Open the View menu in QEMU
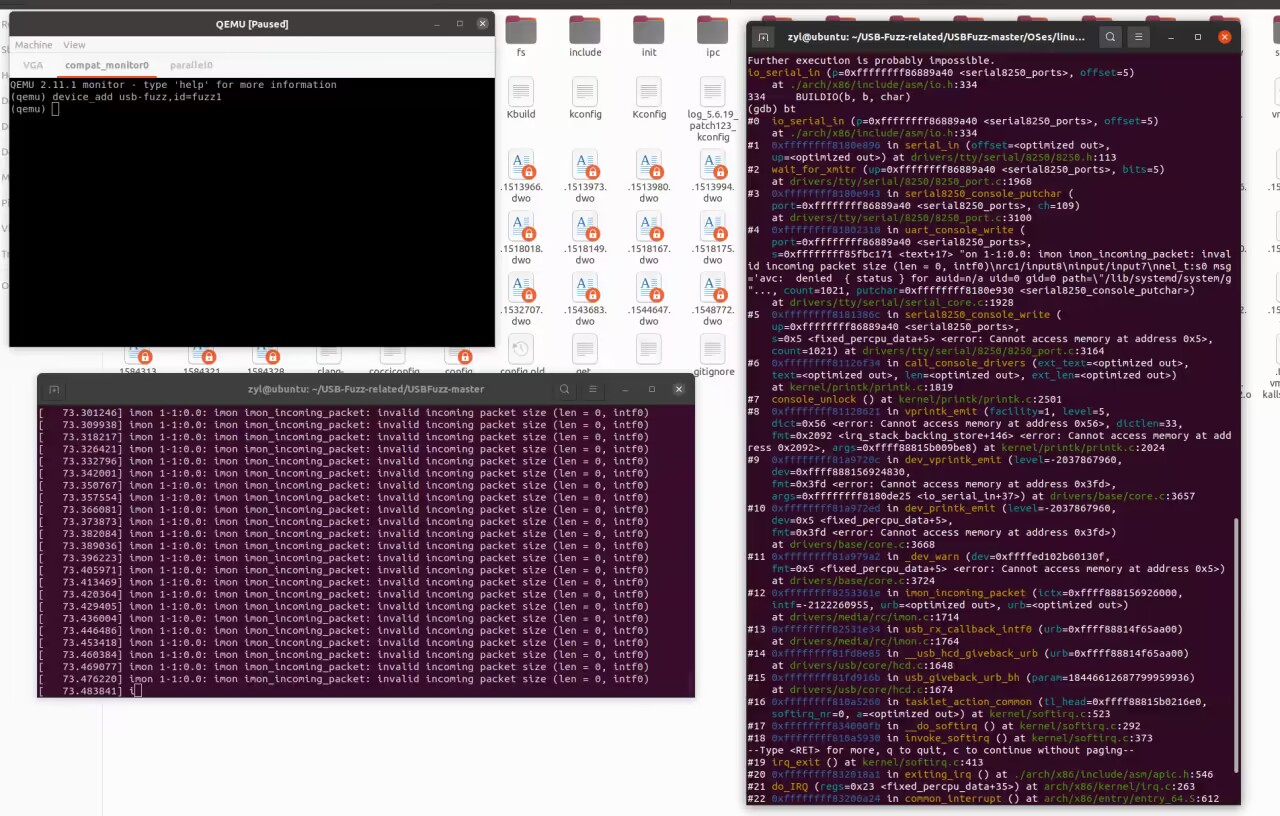Viewport: 1280px width, 816px height. click(73, 44)
